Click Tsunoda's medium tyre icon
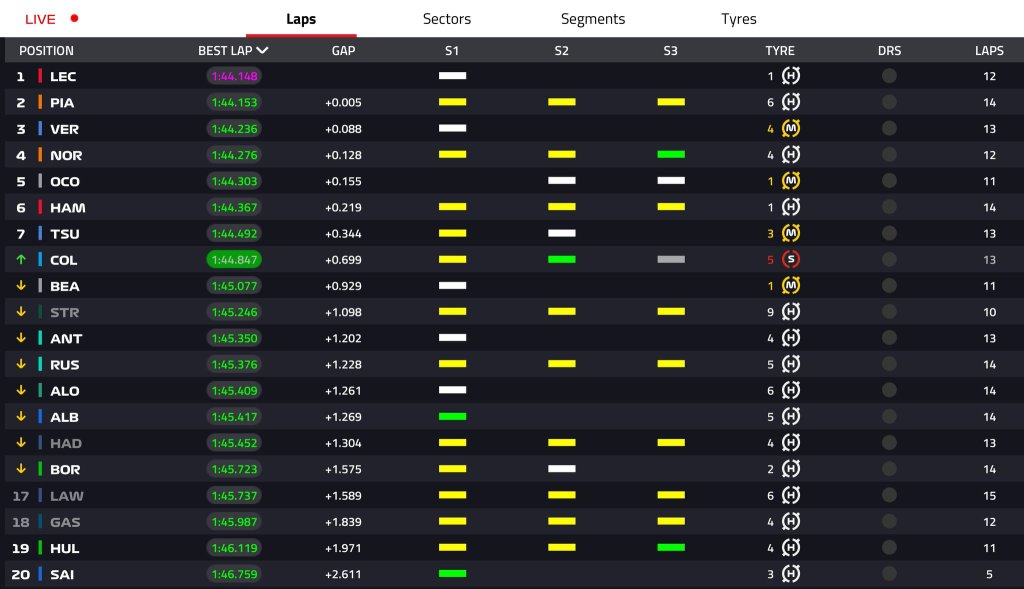Screen dimensions: 1024x589 [x=789, y=233]
